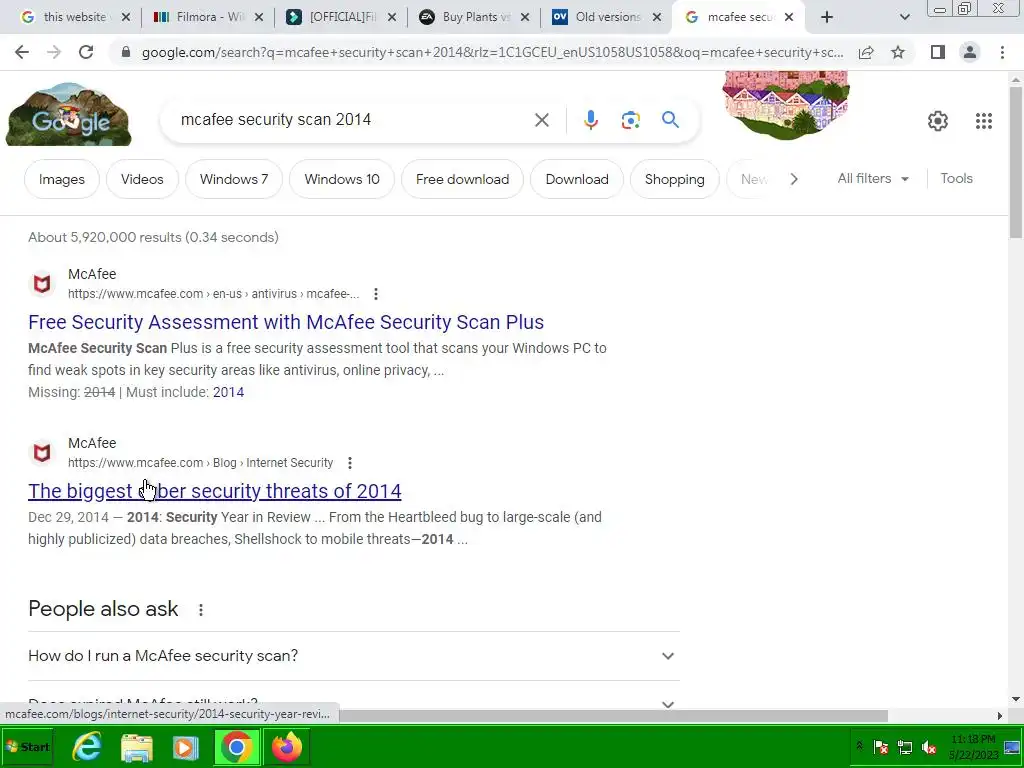Open the Chrome three-dot menu
Image resolution: width=1024 pixels, height=768 pixels.
pos(1002,52)
